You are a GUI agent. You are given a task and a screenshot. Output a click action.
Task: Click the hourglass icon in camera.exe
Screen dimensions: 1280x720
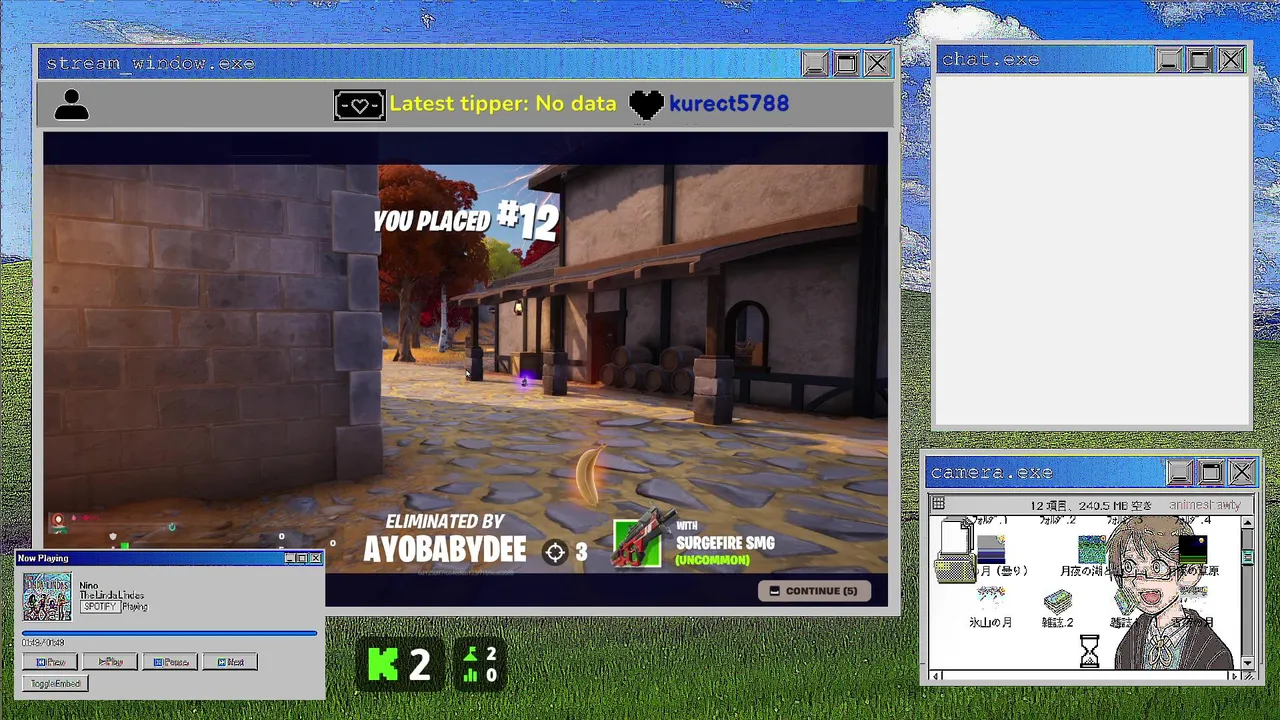click(1089, 651)
